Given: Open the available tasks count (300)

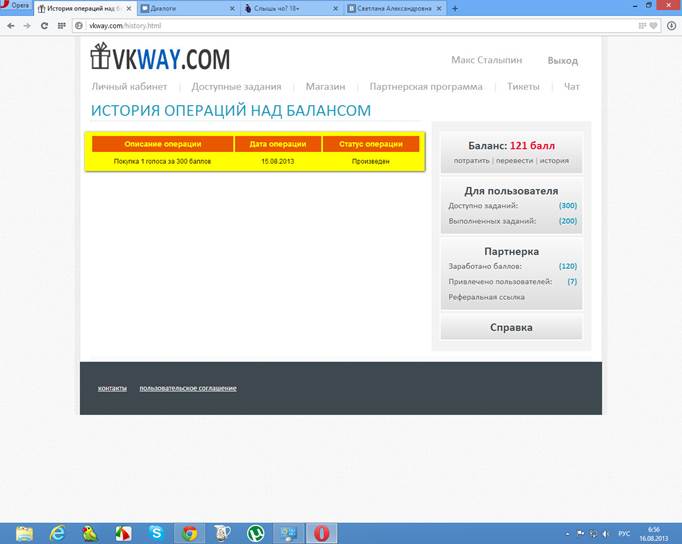Looking at the screenshot, I should point(568,206).
